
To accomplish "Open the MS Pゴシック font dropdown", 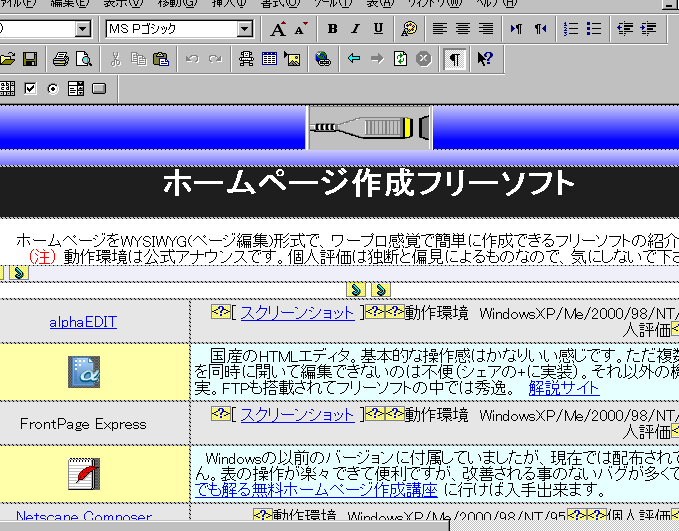I will pyautogui.click(x=245, y=29).
